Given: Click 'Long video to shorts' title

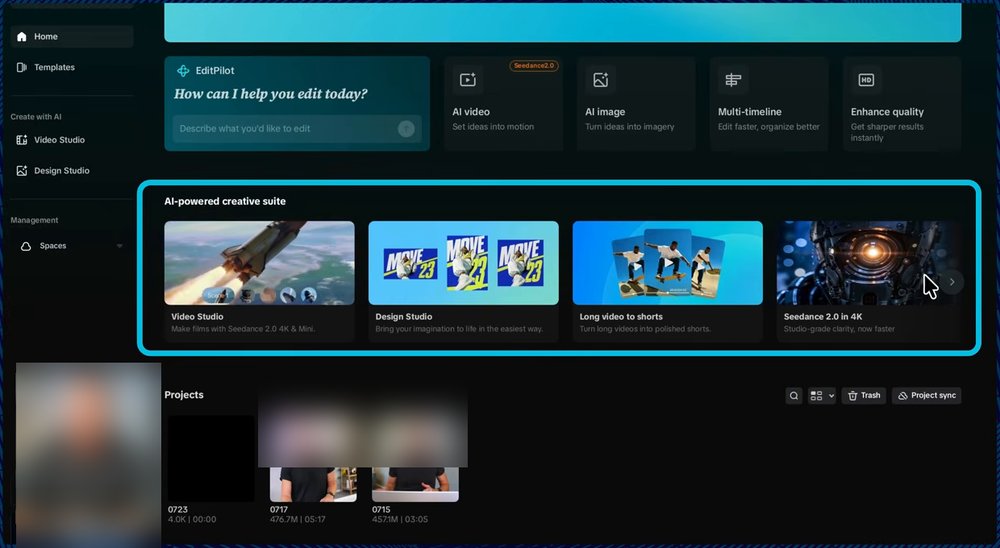Looking at the screenshot, I should click(x=621, y=316).
